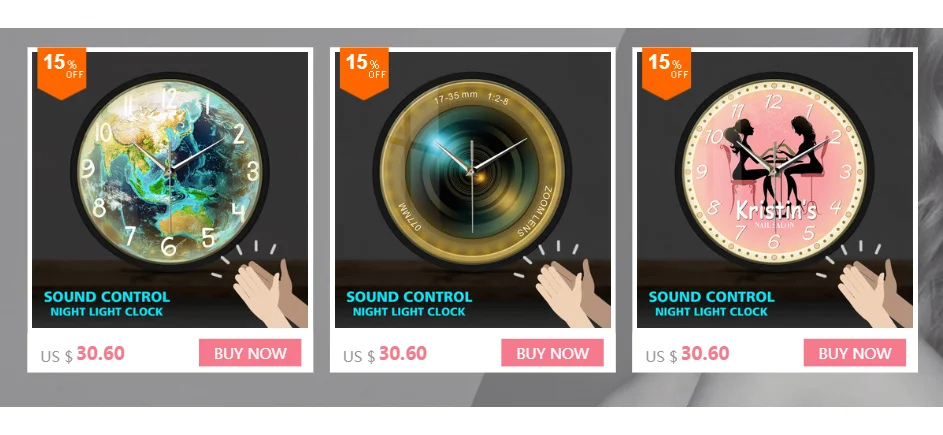Screen dimensions: 943x435
Task: Click 15% off badge on globe clock
Action: tap(62, 72)
